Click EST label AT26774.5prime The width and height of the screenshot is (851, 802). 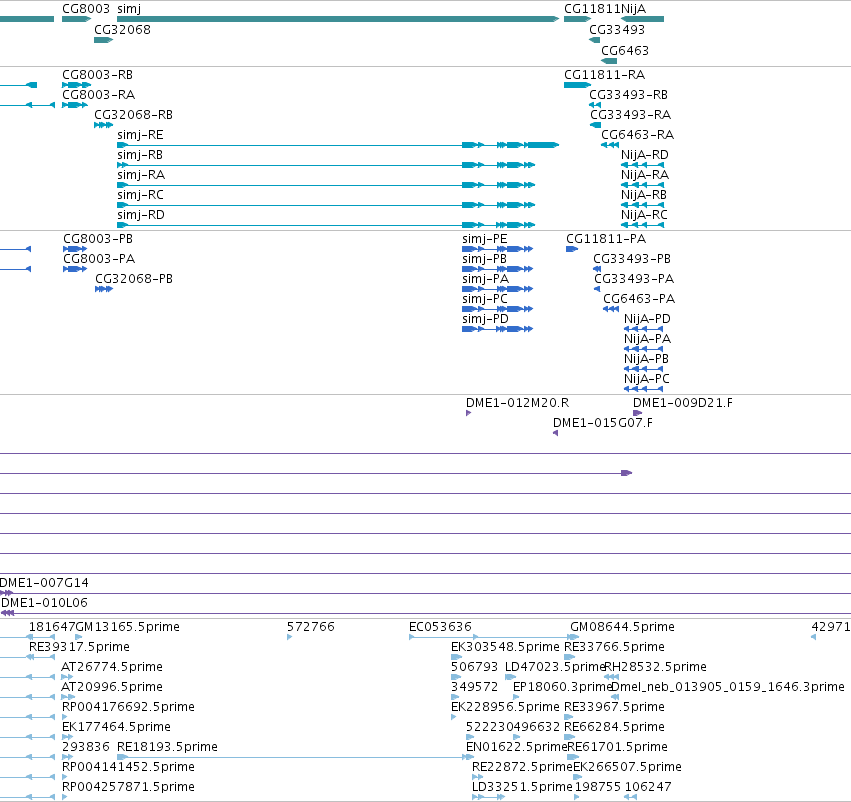click(x=112, y=667)
